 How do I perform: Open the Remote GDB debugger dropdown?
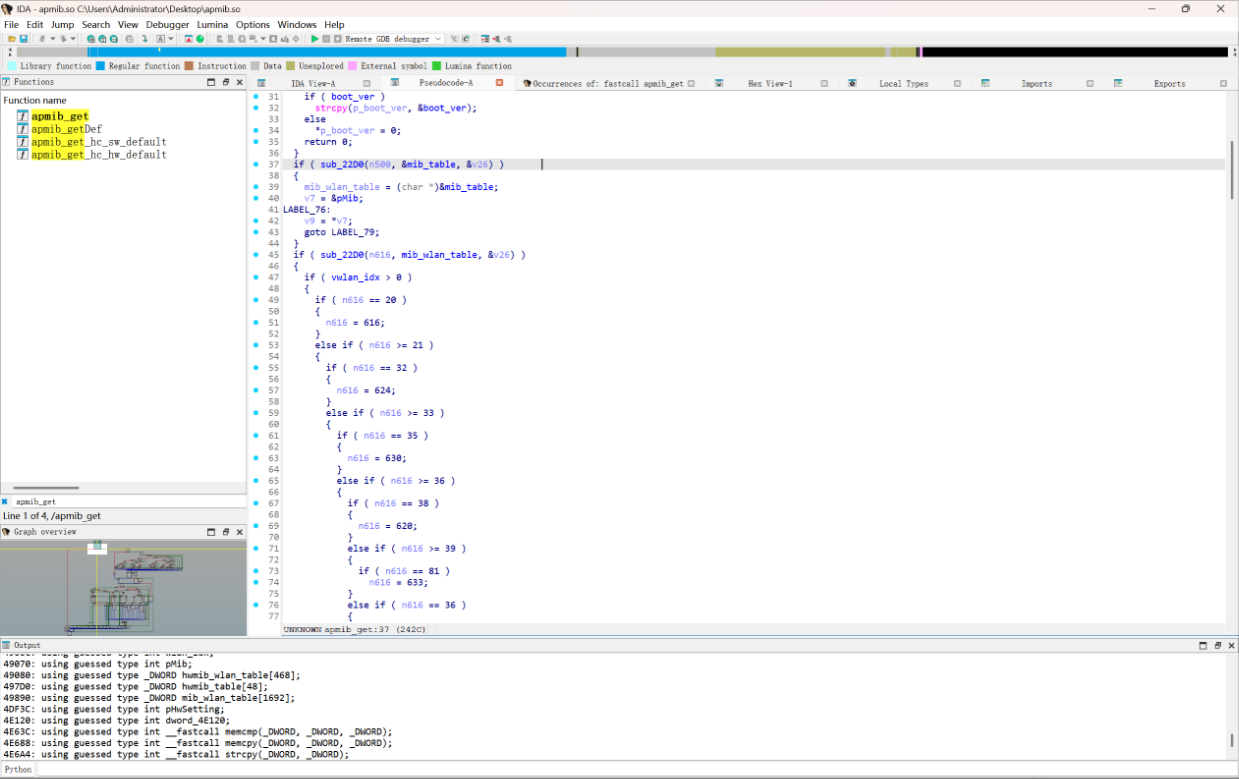click(x=437, y=39)
